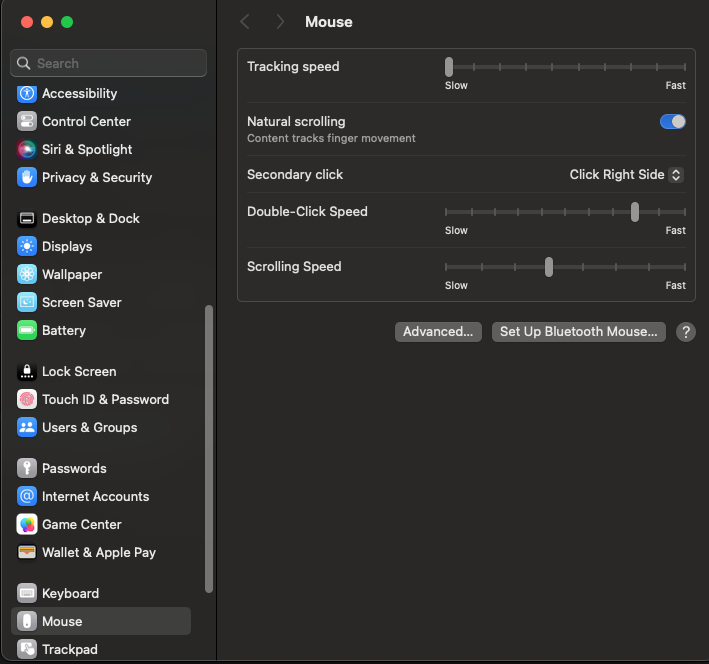Viewport: 709px width, 664px height.
Task: Click the Advanced... button
Action: [x=438, y=332]
